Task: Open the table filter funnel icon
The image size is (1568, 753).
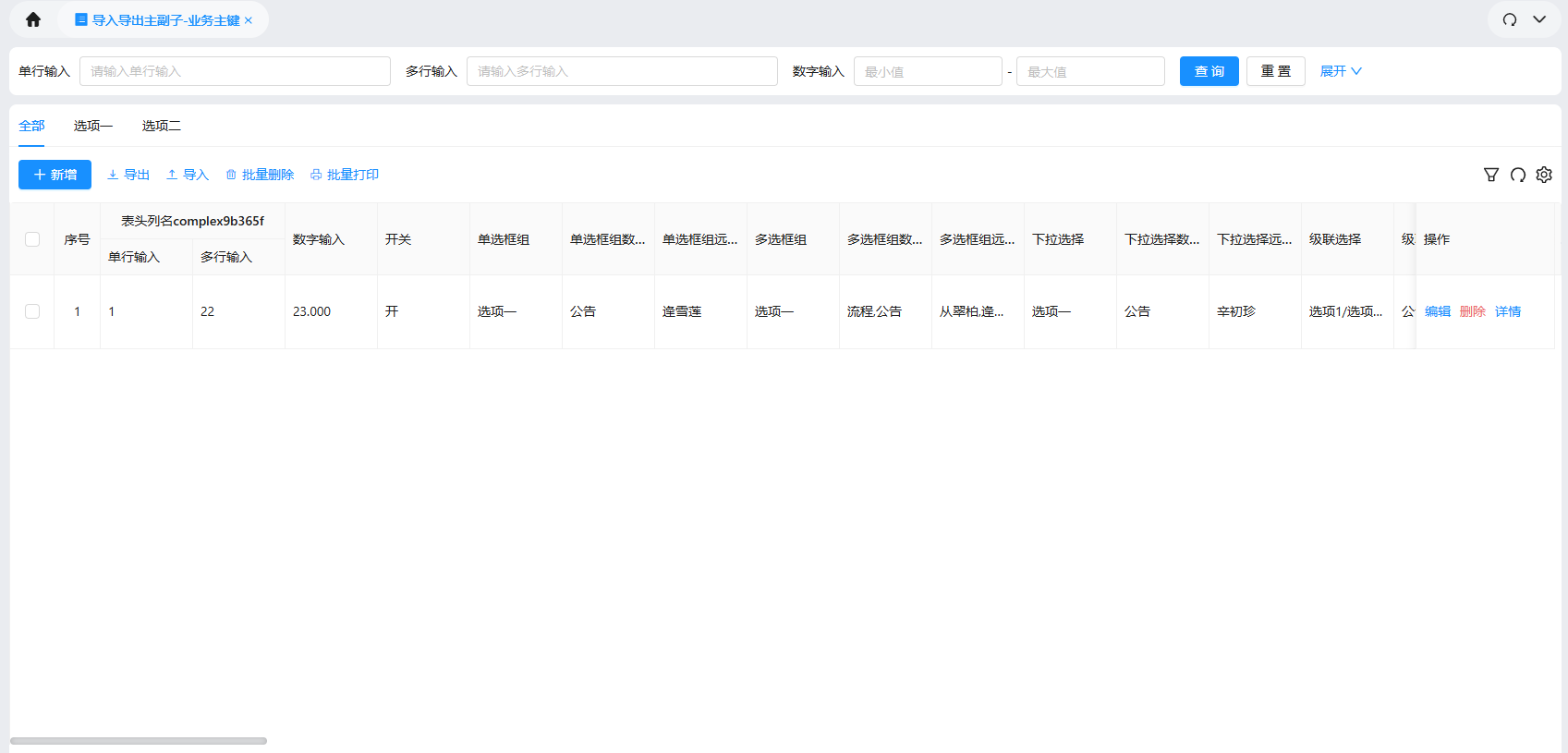Action: (x=1491, y=175)
